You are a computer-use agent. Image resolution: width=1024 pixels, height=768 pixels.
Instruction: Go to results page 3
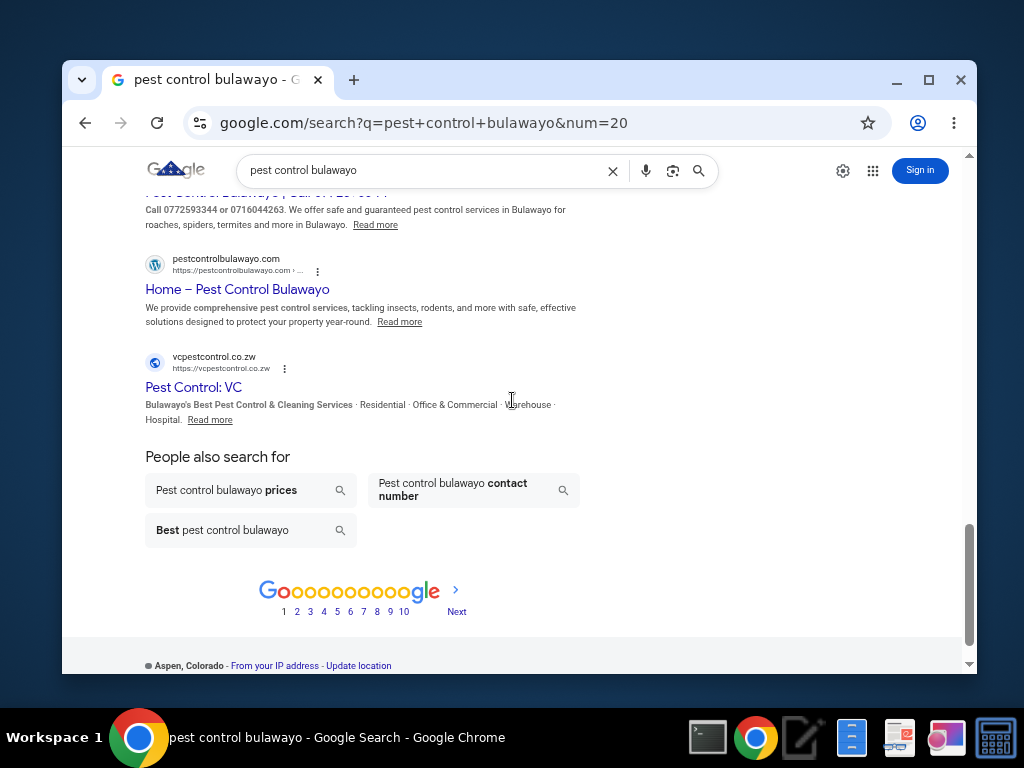point(310,612)
